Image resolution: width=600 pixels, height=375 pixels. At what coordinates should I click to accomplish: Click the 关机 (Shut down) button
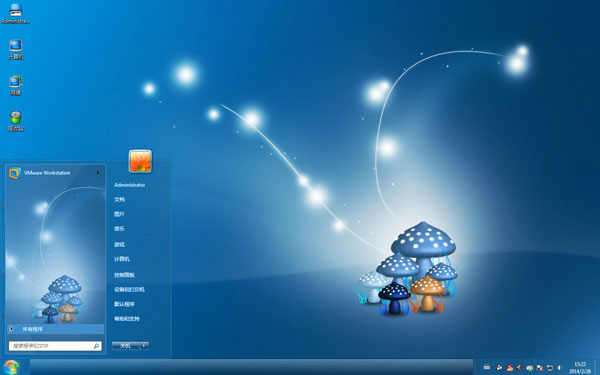[126, 346]
